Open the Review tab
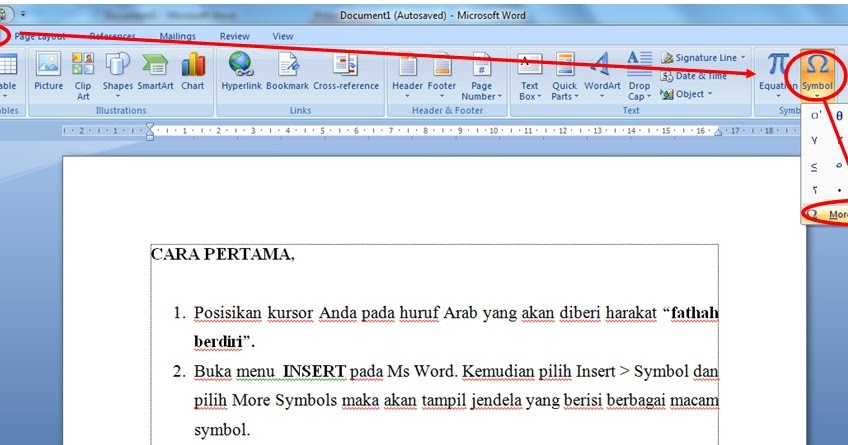 234,36
